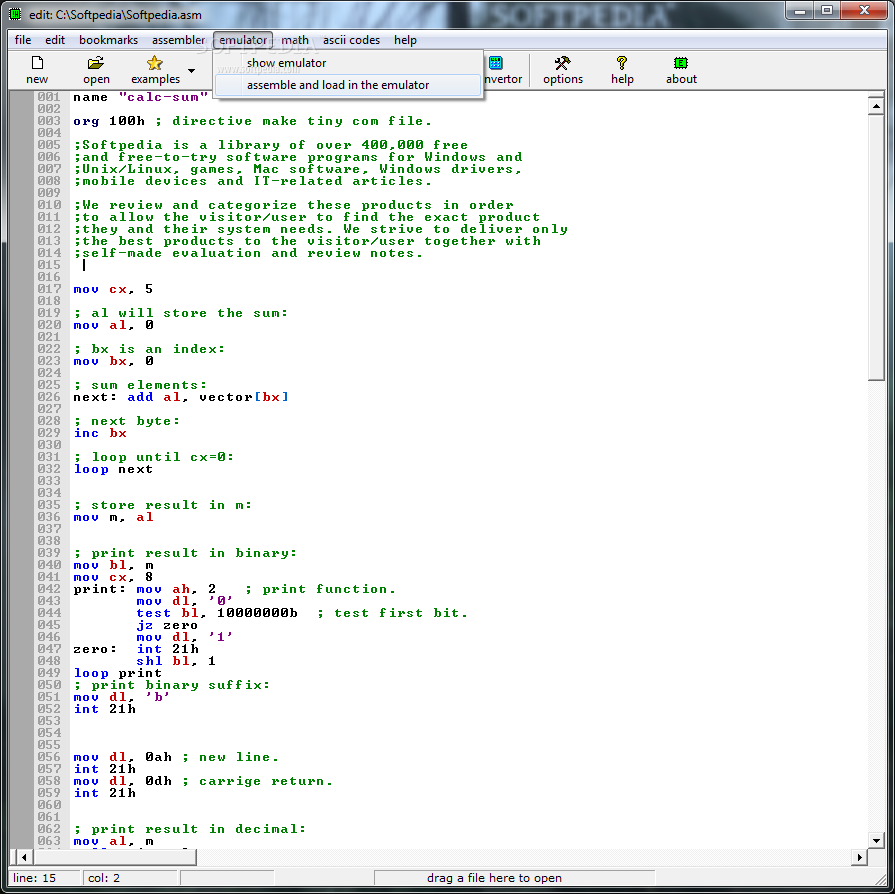Click 'next: add al, vector[bx]' line
The width and height of the screenshot is (895, 894).
[x=181, y=397]
